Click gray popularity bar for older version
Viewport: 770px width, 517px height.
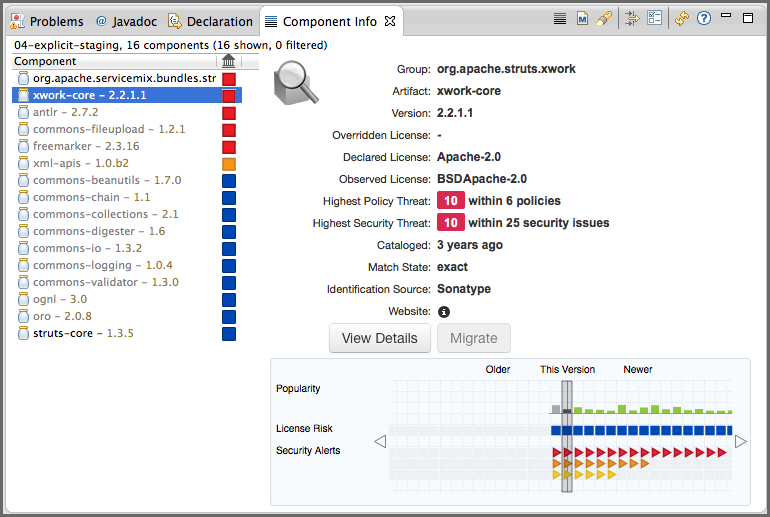pos(556,409)
